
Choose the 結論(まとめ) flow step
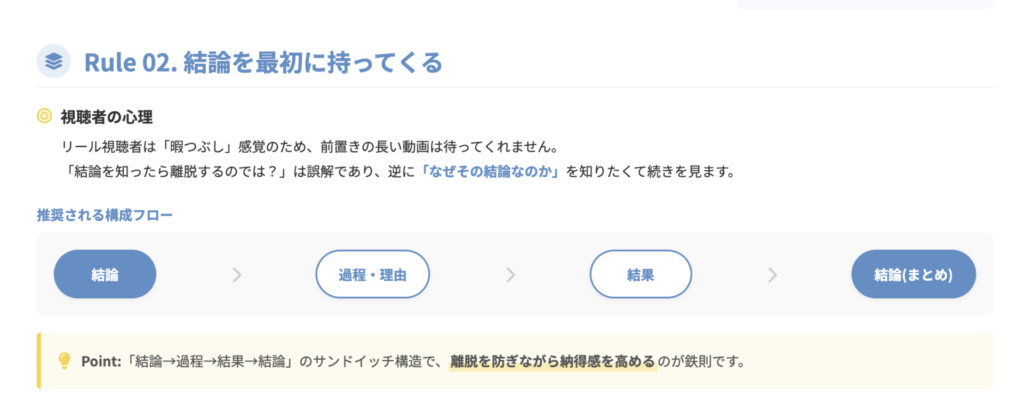pos(913,275)
